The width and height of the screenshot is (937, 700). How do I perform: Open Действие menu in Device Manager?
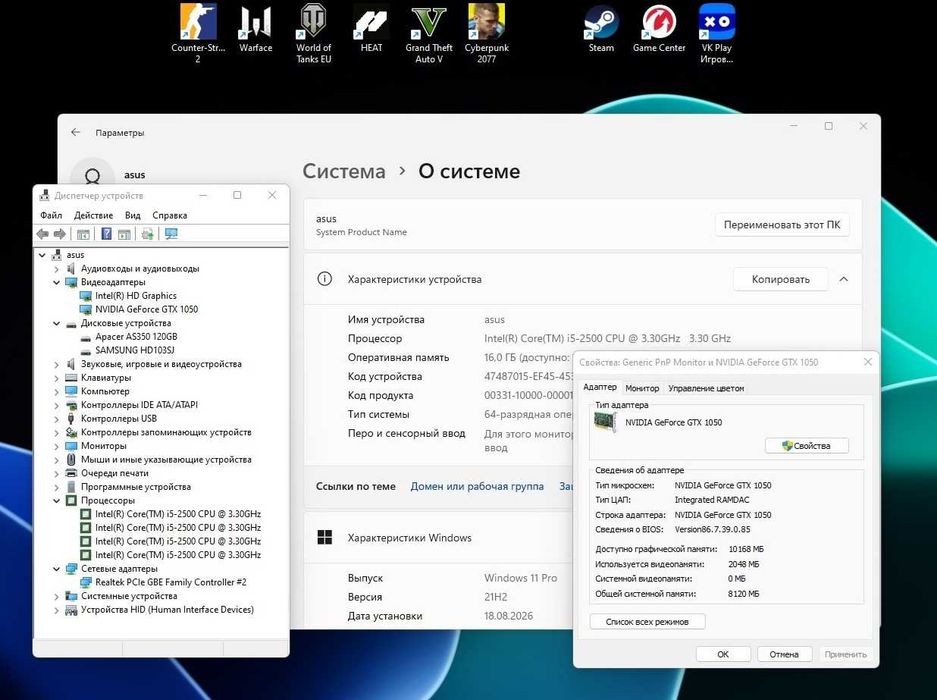(93, 215)
